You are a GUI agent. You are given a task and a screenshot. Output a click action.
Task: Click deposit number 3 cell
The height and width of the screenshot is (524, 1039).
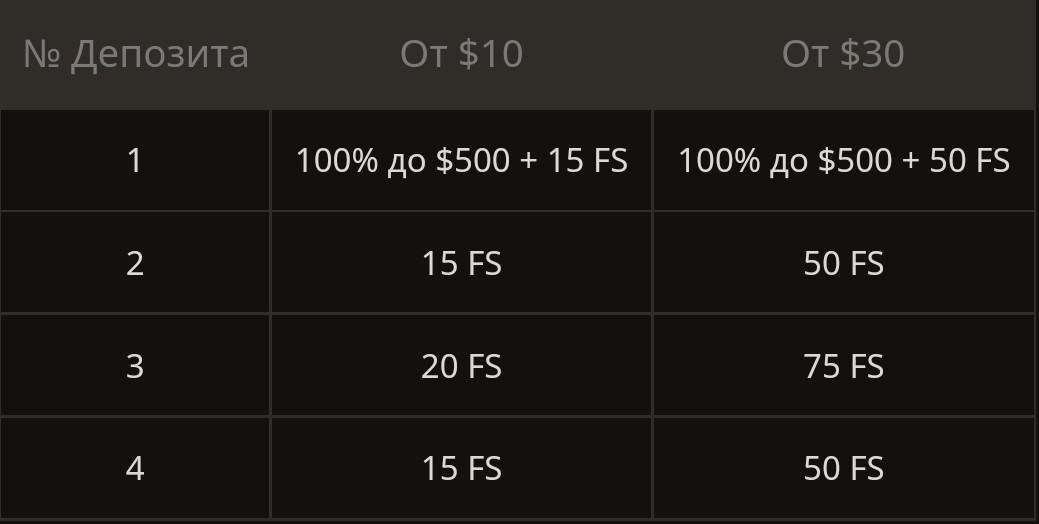coord(135,367)
